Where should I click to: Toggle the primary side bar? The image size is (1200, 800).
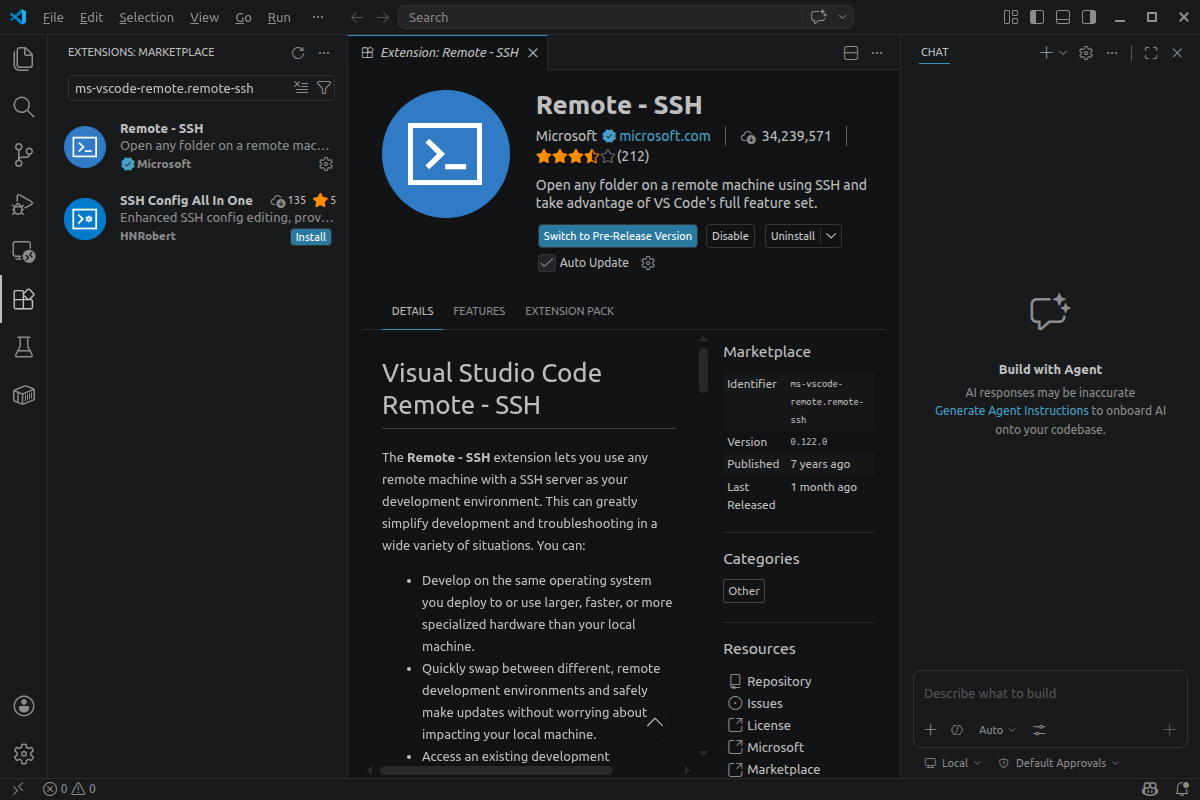click(x=1037, y=17)
